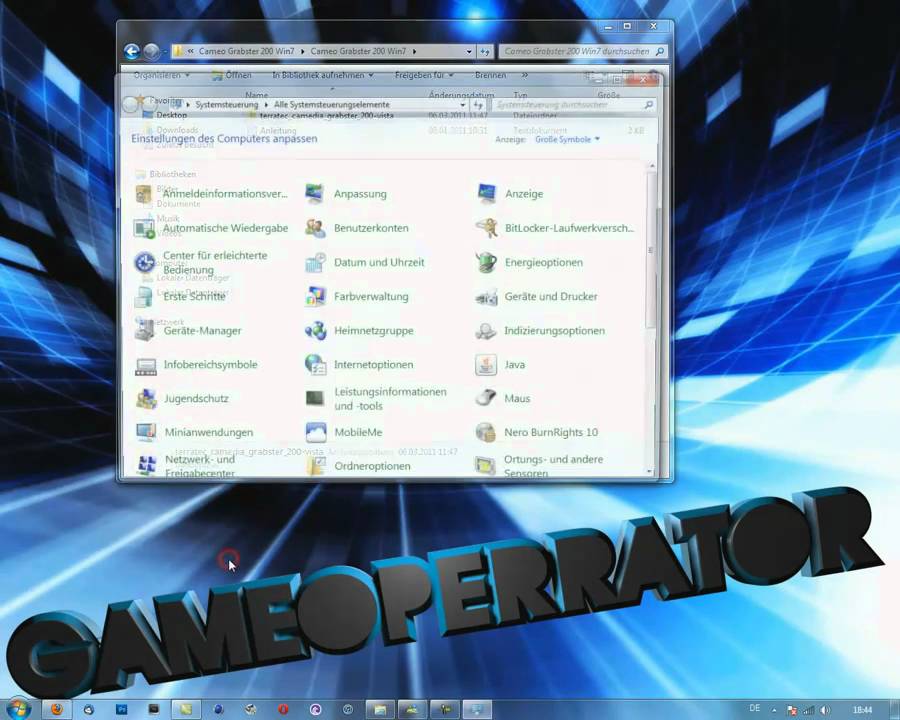
Task: Open the Geräte-Manager item
Action: click(x=188, y=331)
